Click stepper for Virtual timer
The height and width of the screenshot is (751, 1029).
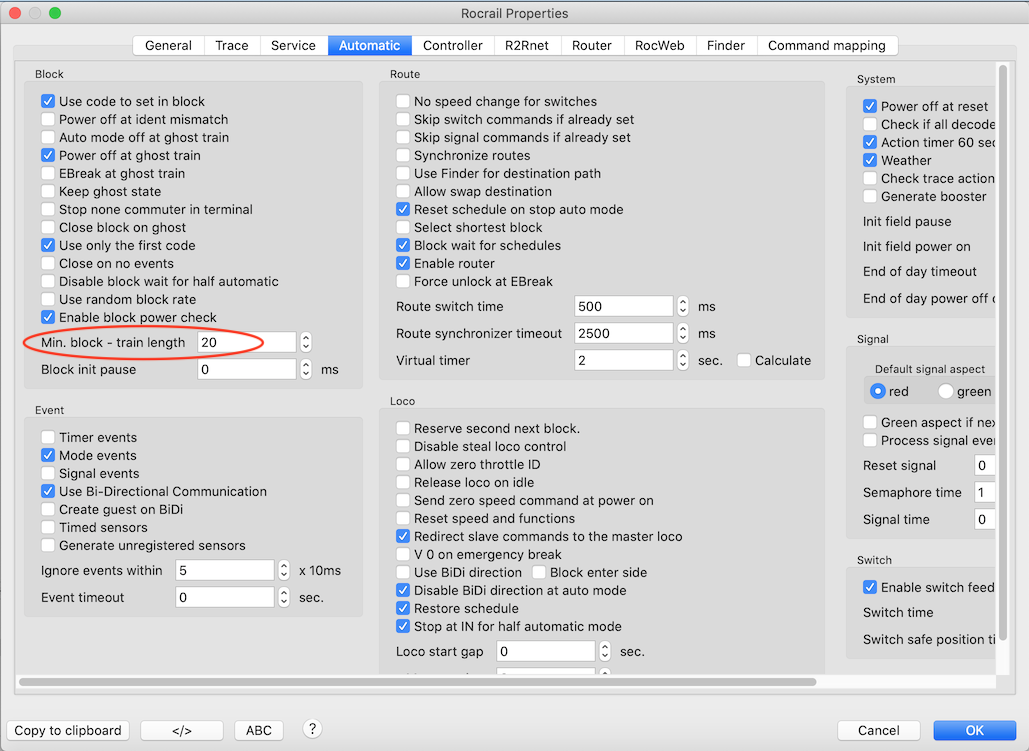683,360
